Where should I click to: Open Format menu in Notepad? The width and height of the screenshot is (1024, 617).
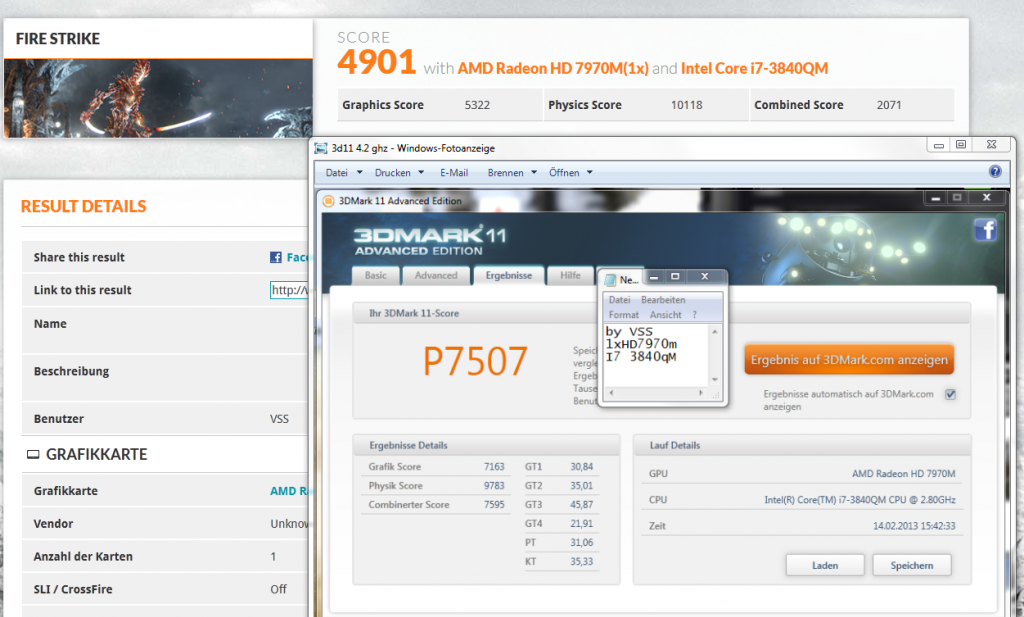(x=624, y=315)
